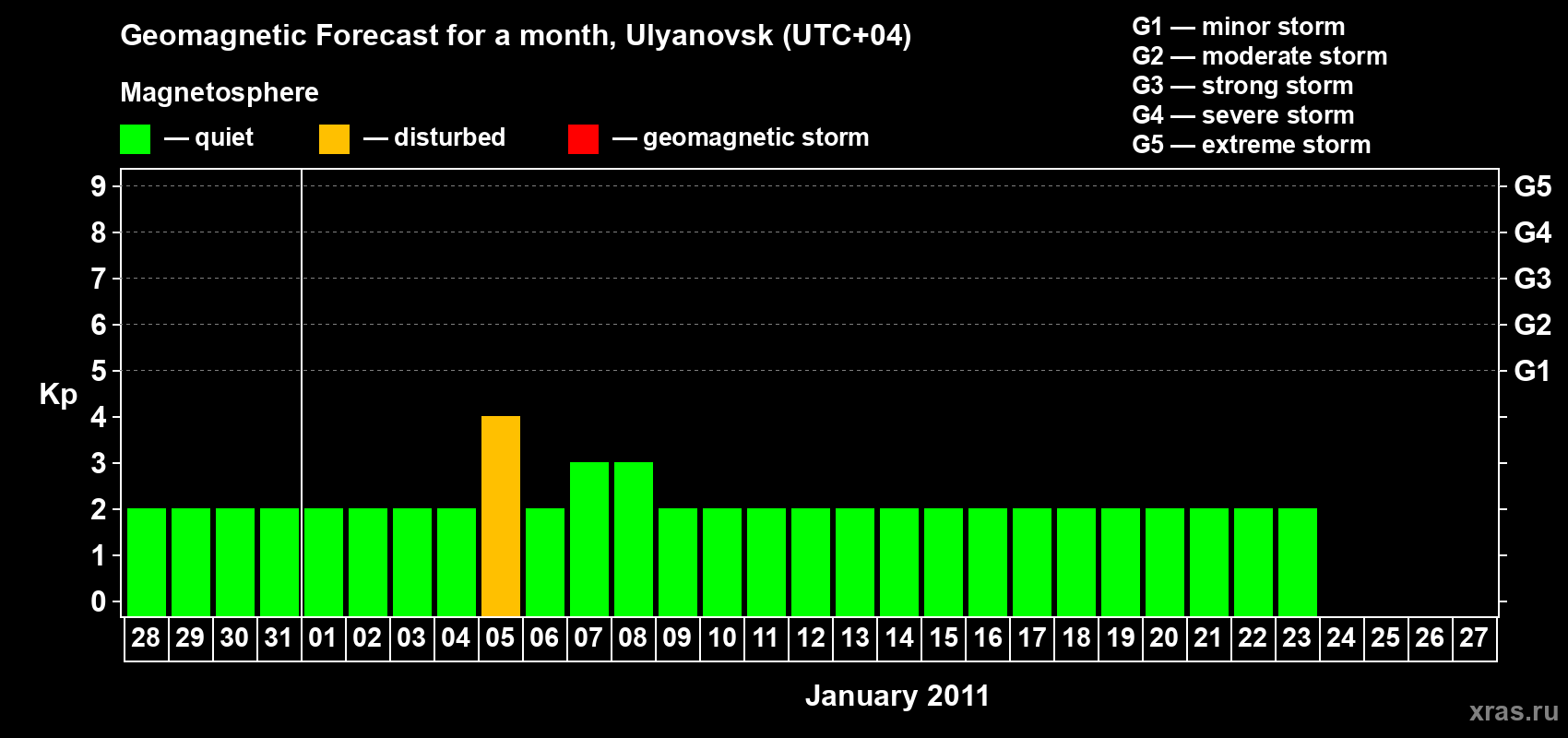Click the G2 right-axis label

click(1533, 325)
